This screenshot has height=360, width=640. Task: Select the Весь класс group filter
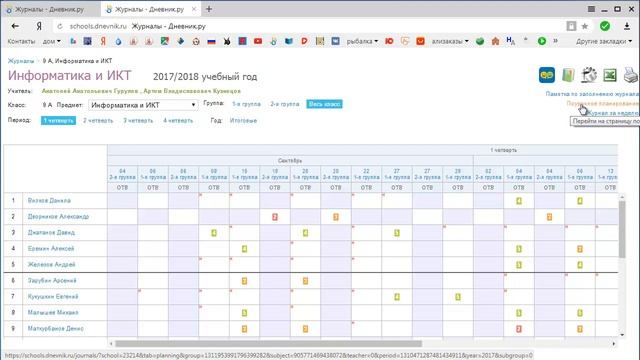[324, 104]
